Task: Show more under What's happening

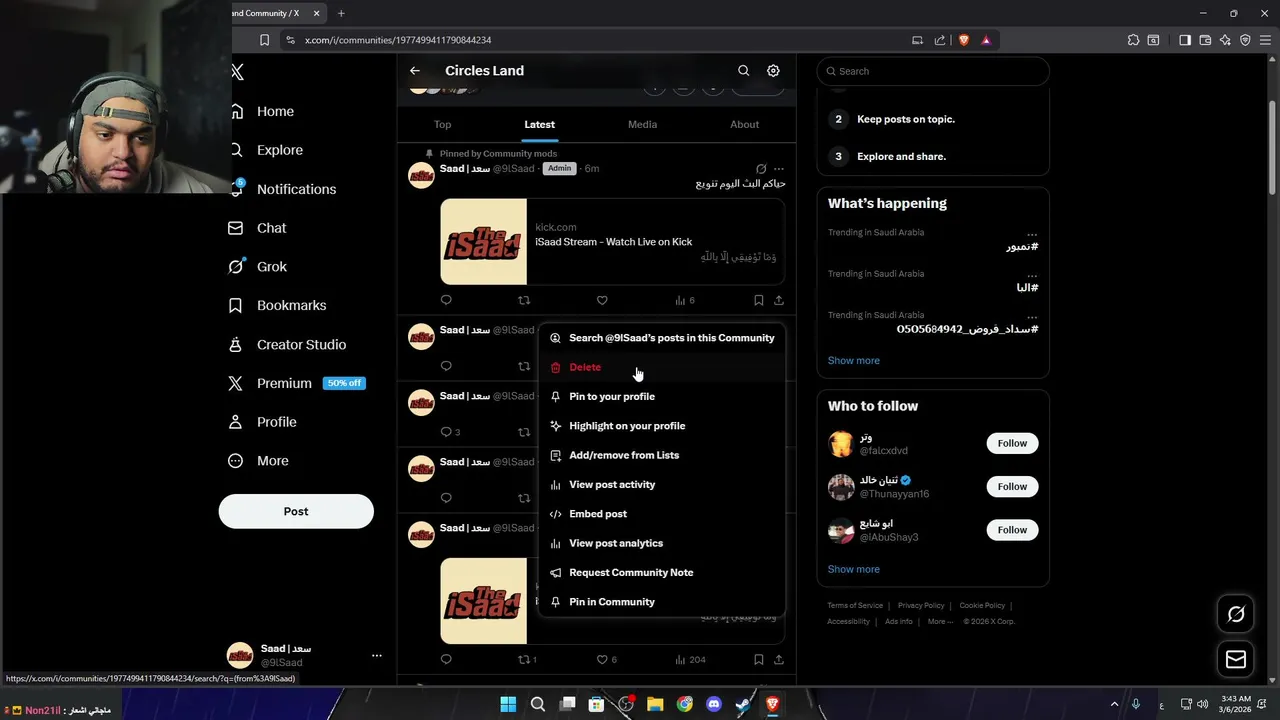Action: click(x=853, y=360)
